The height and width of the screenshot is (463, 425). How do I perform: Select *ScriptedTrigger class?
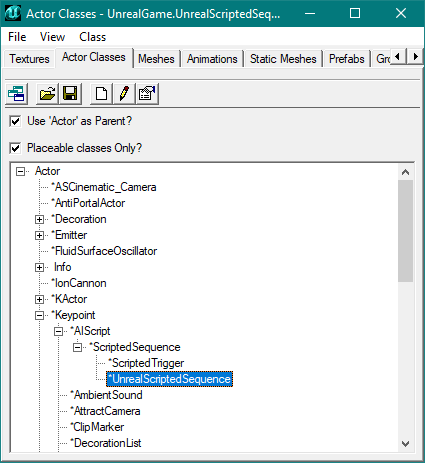146,363
